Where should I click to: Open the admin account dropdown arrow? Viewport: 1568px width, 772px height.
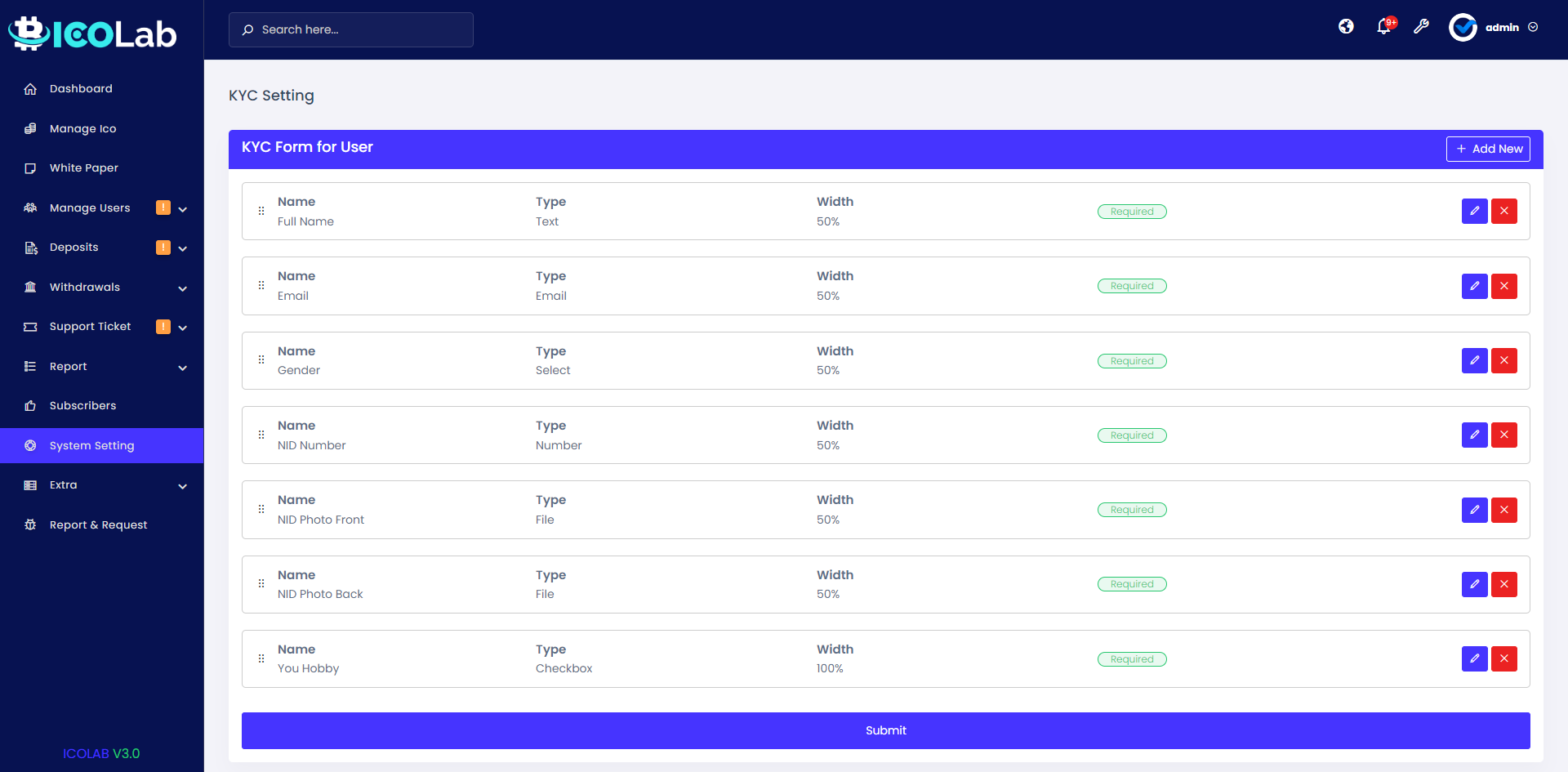pos(1533,27)
